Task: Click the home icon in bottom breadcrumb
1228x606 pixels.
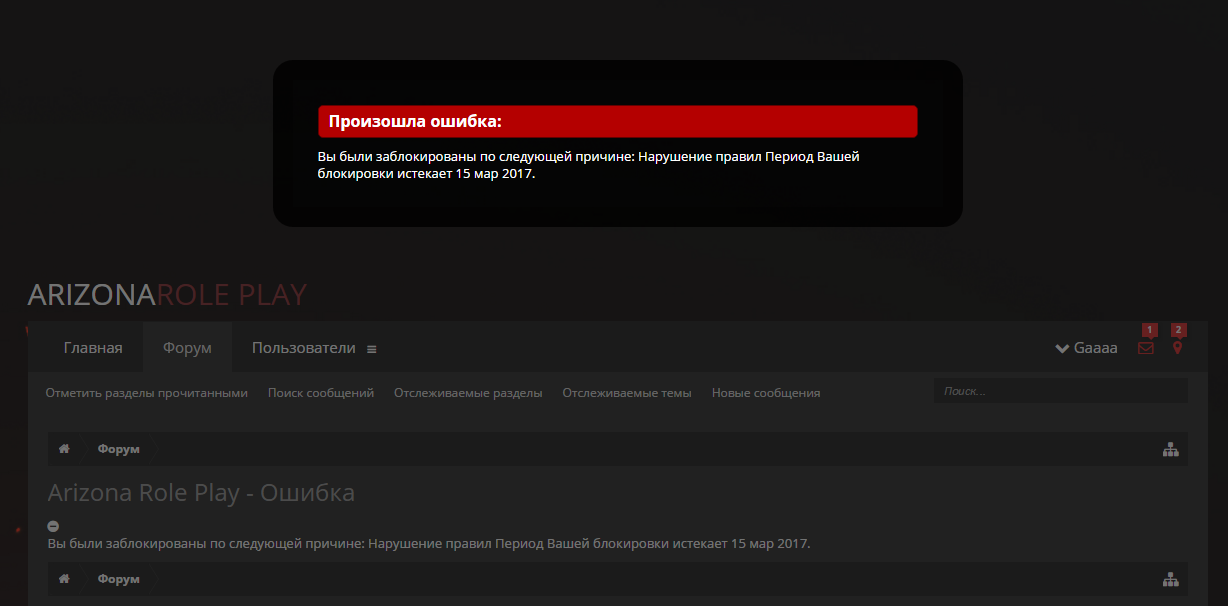Action: 64,579
